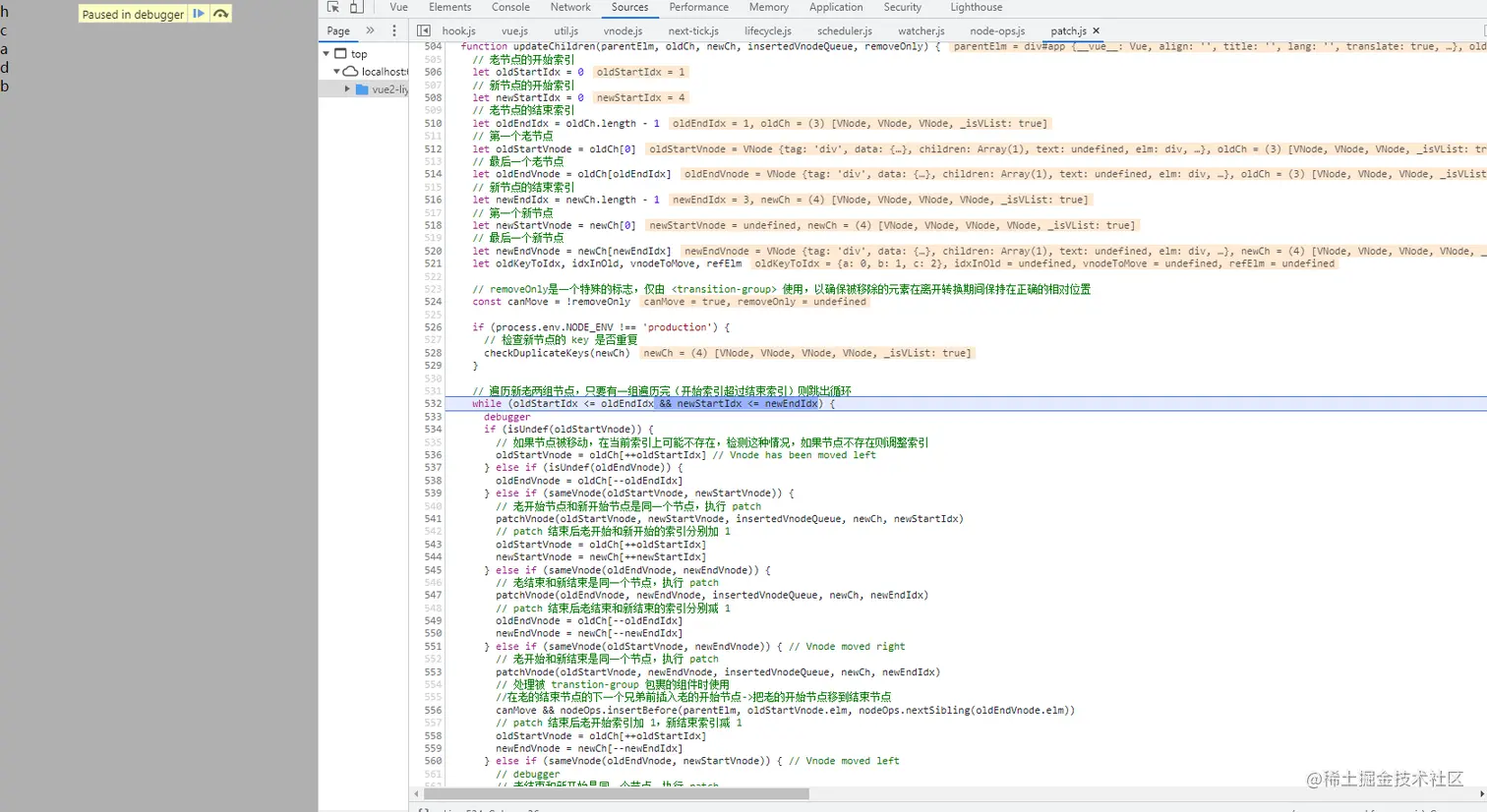Screen dimensions: 1487x812
Task: Toggle the file navigator sidebar icon
Action: coord(424,30)
